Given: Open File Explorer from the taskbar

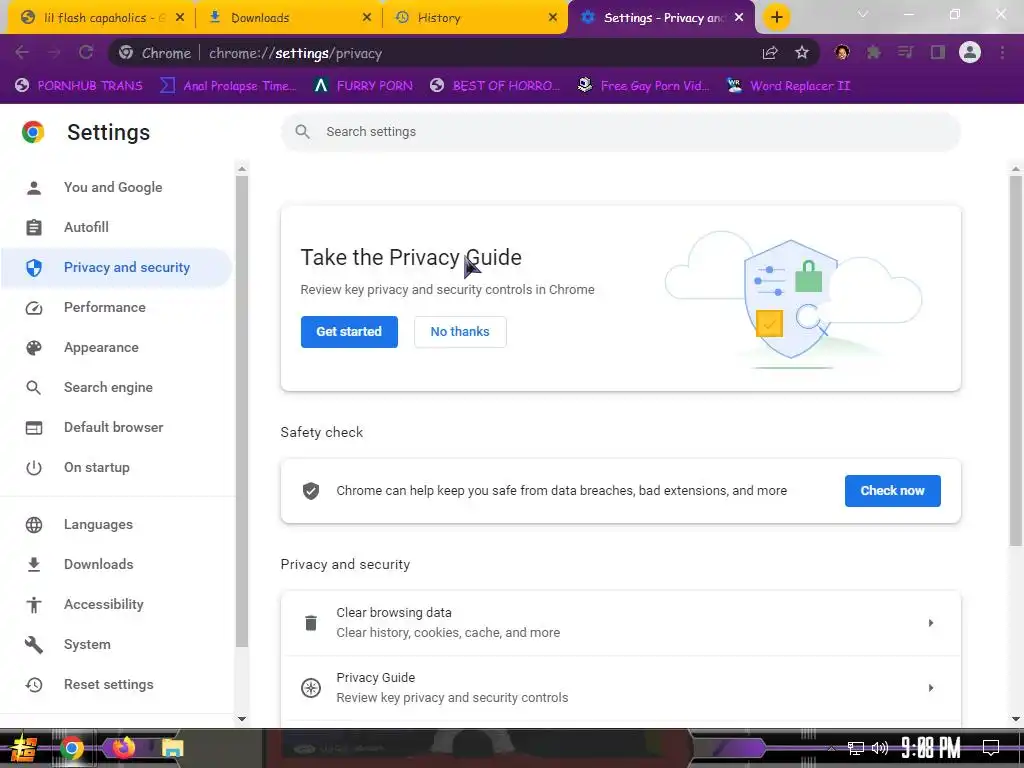Looking at the screenshot, I should [x=172, y=748].
